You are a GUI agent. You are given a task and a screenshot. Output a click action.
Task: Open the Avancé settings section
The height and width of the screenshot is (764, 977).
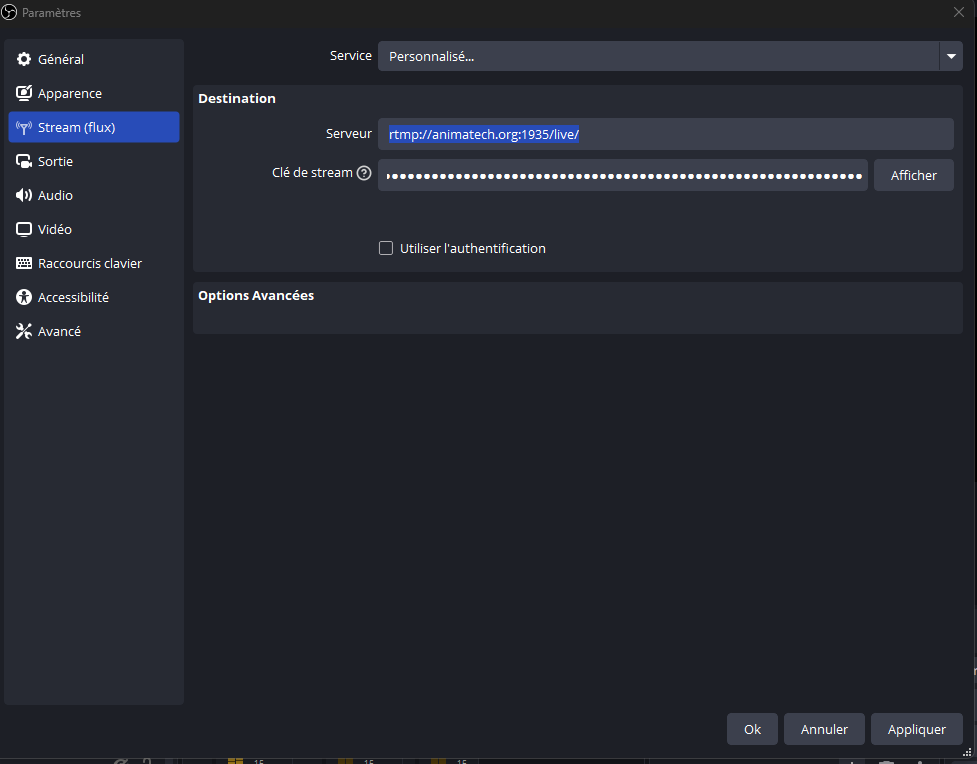pyautogui.click(x=59, y=332)
